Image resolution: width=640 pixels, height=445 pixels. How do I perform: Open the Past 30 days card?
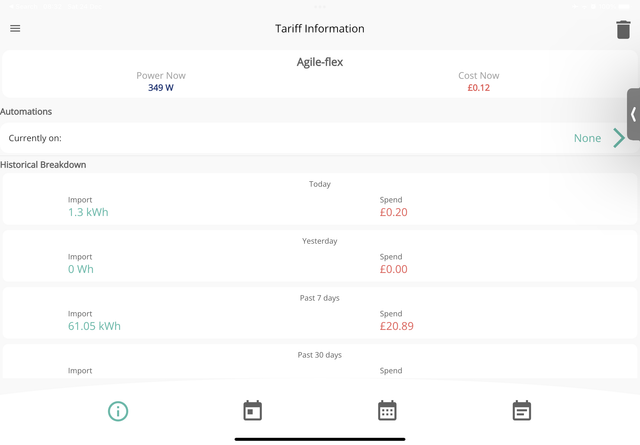[320, 361]
